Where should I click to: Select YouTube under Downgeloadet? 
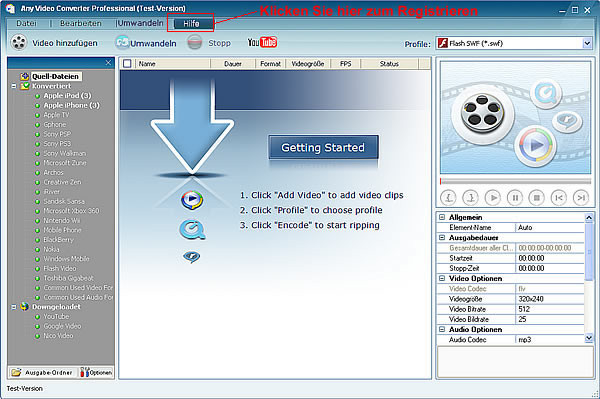[56, 316]
